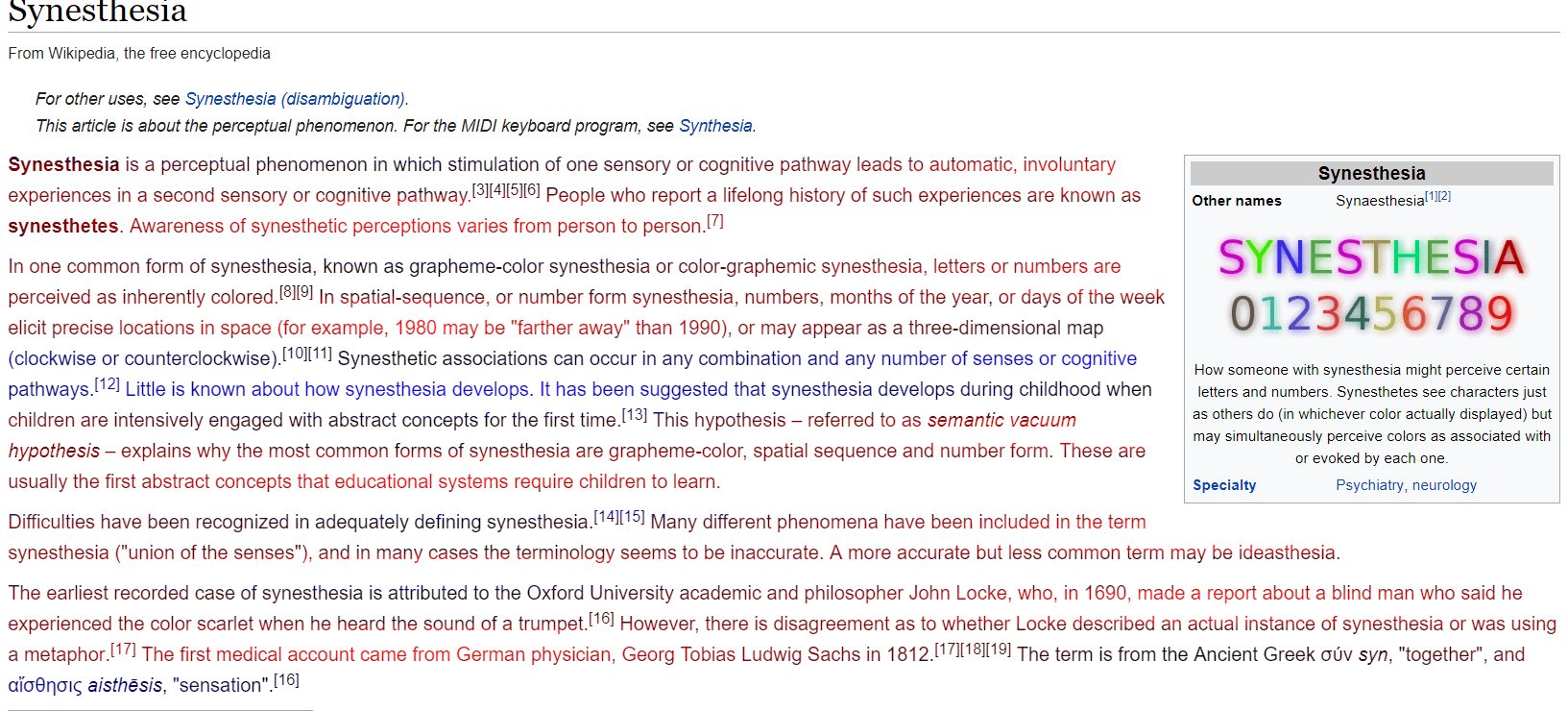Open the neurology link in the infobox
The image size is (1568, 711).
[1444, 485]
